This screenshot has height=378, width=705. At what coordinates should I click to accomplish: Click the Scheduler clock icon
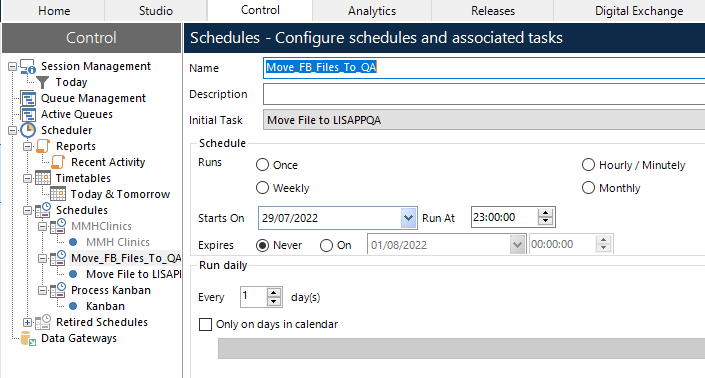28,130
